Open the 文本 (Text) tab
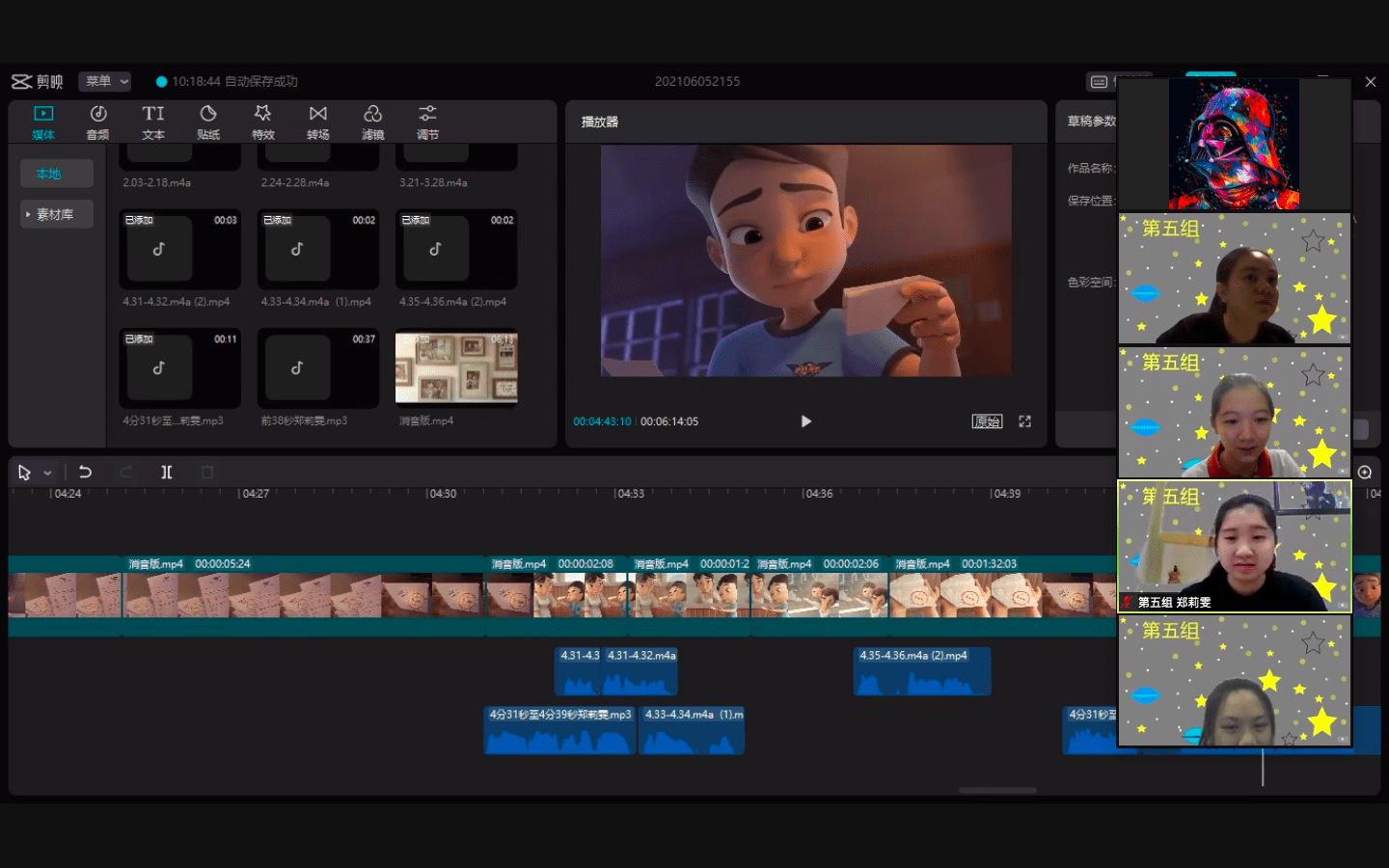Viewport: 1389px width, 868px height. [x=153, y=122]
